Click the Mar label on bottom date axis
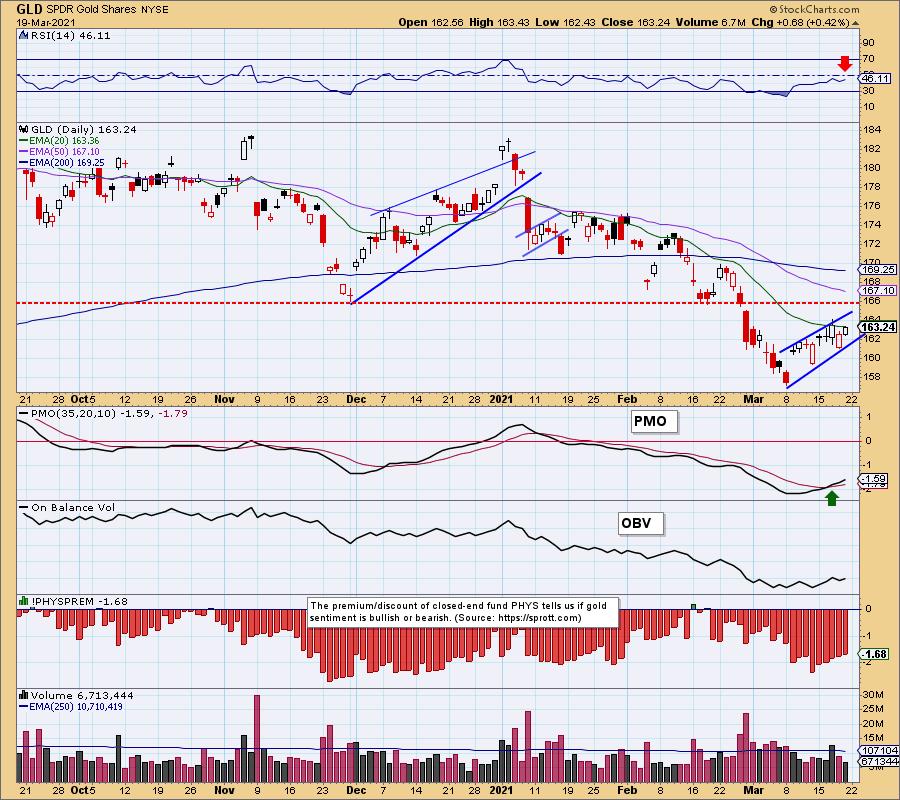Viewport: 900px width, 800px height. [753, 790]
